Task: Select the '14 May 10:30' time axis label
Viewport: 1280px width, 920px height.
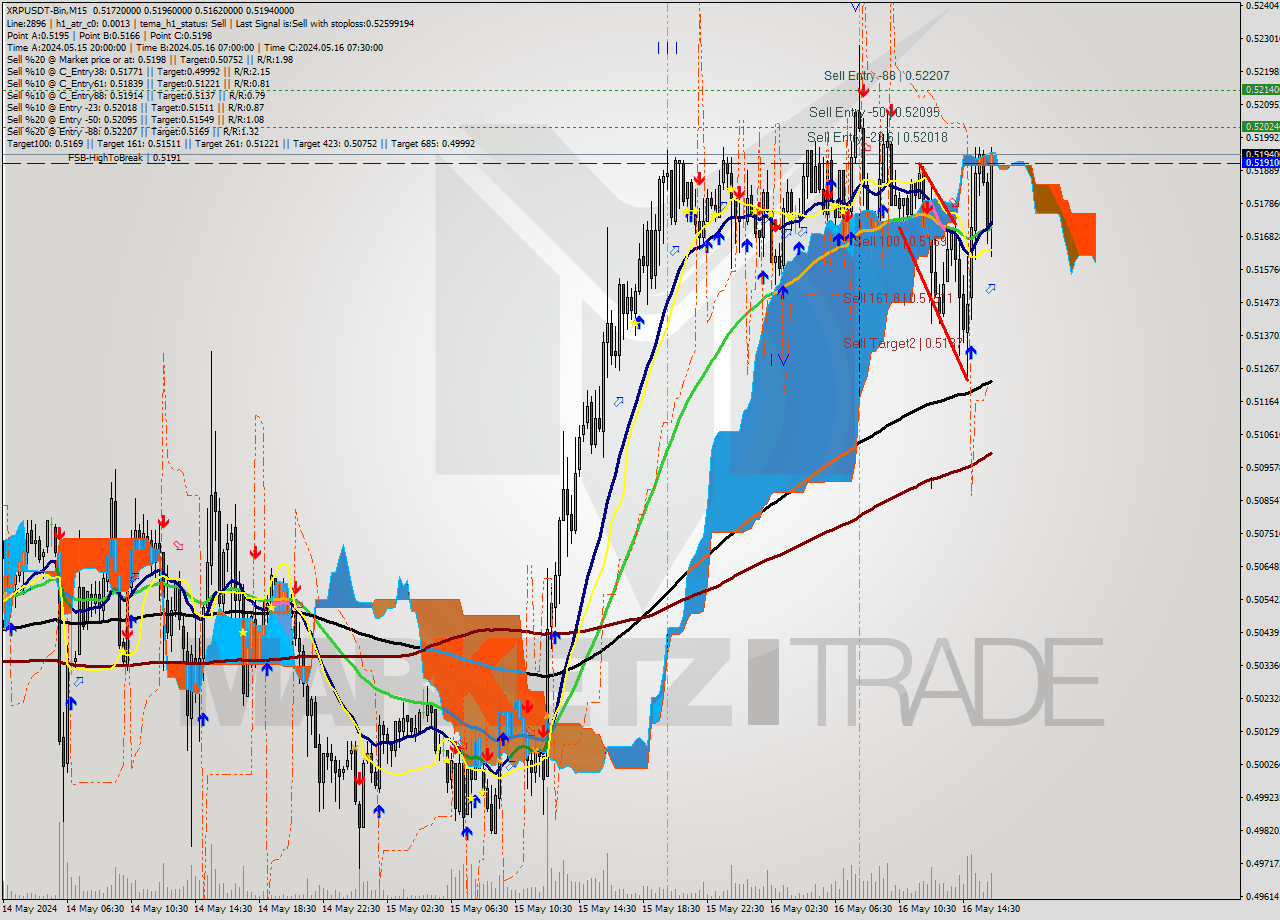Action: pos(159,909)
